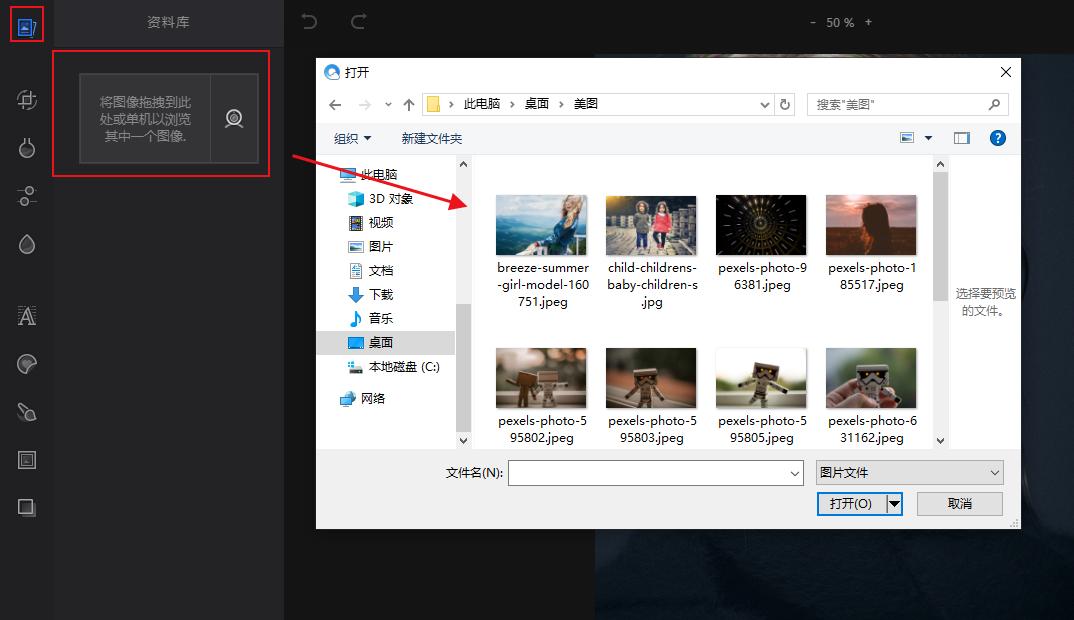Viewport: 1074px width, 620px height.
Task: Navigate to 此电脑 in the breadcrumb bar
Action: tap(480, 103)
